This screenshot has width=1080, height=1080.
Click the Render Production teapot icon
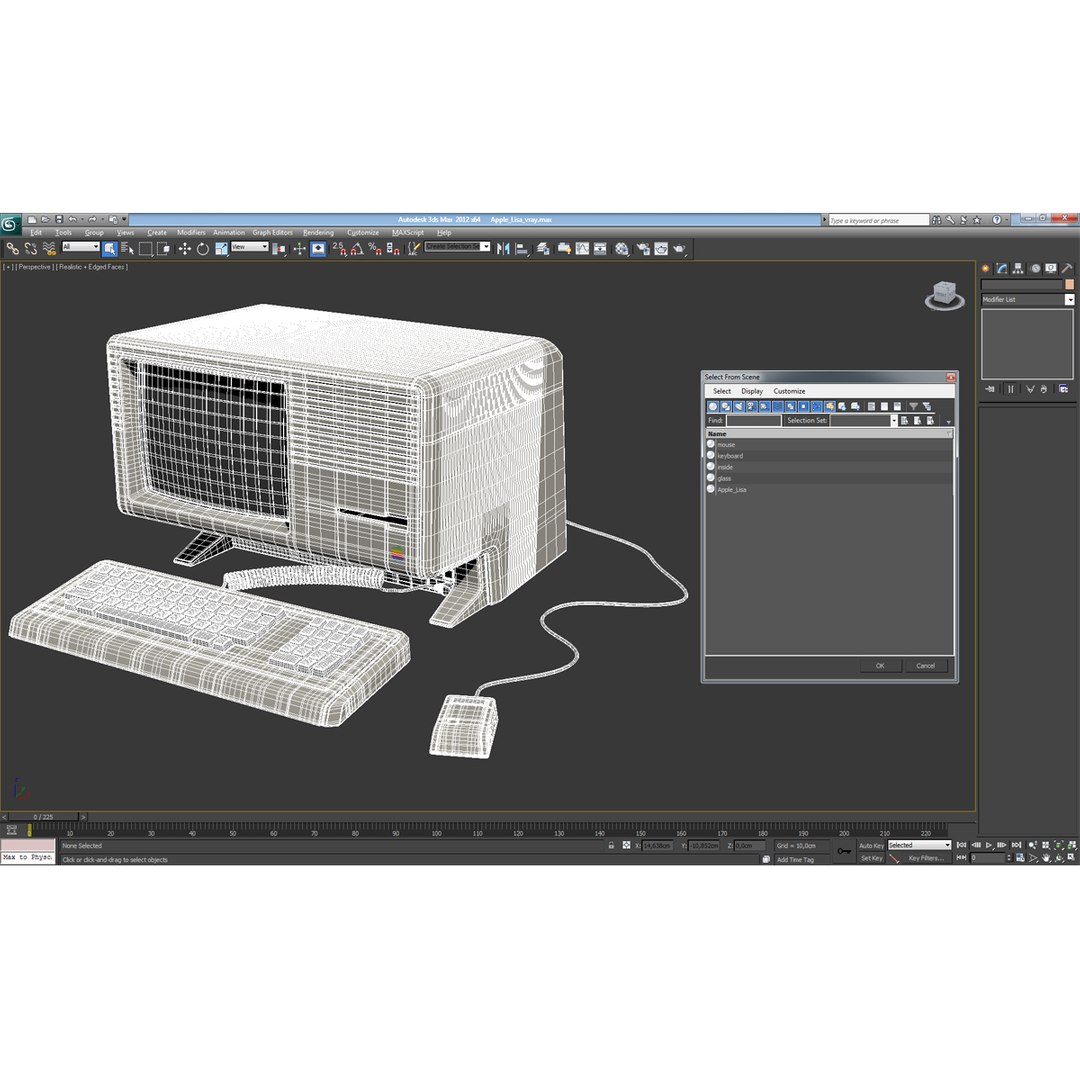click(679, 249)
